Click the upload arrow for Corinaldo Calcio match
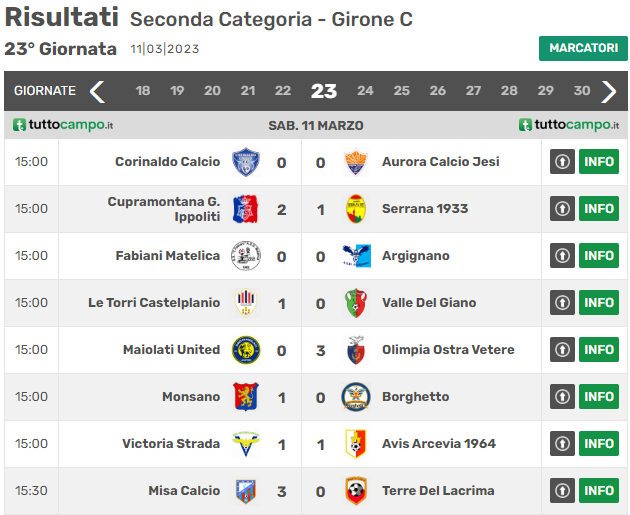Viewport: 630px width, 515px height. coord(562,161)
